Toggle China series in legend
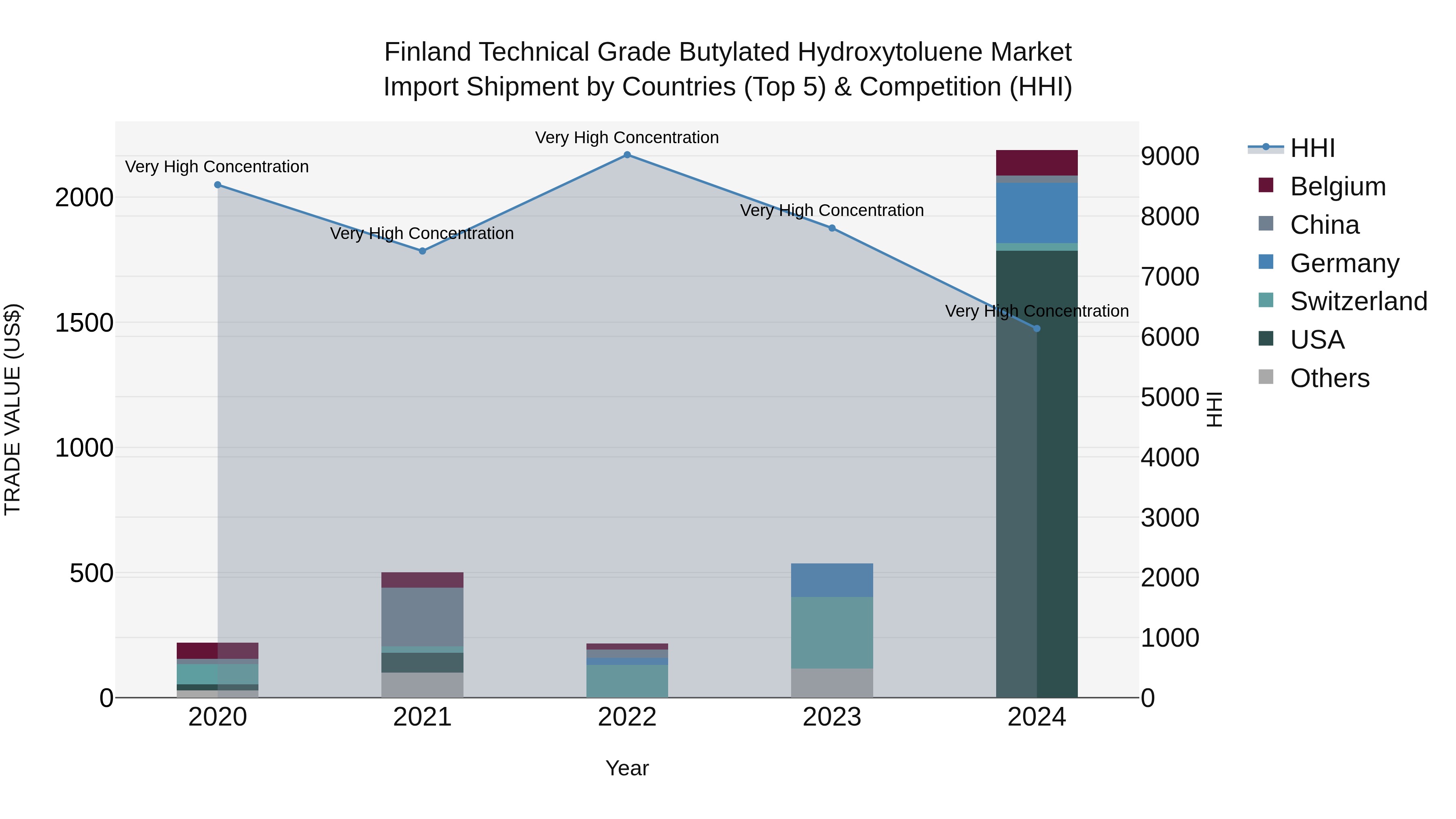Viewport: 1456px width, 819px height. (1308, 224)
